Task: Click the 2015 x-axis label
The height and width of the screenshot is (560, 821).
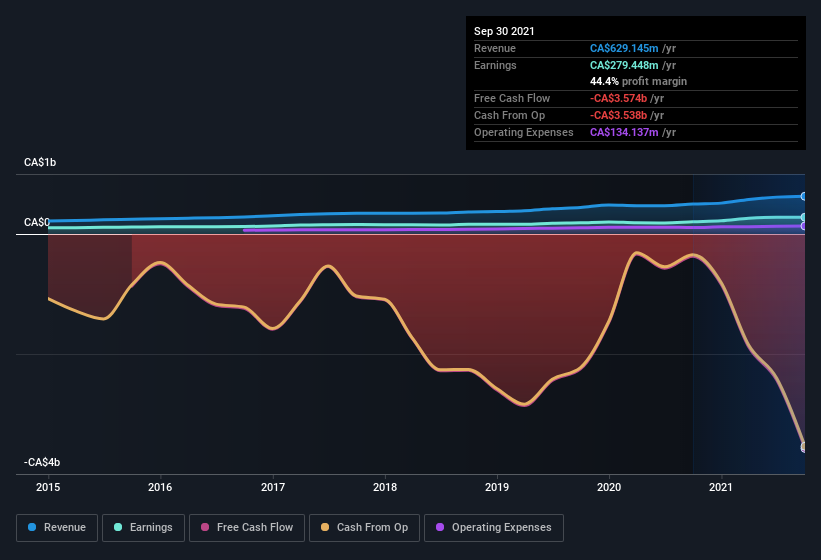Action: click(x=48, y=487)
